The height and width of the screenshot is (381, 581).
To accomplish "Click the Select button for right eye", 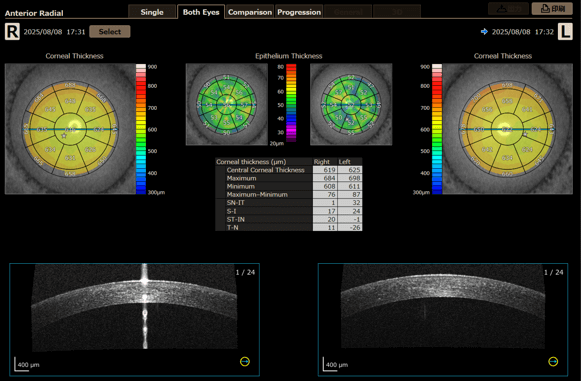I will click(x=110, y=32).
